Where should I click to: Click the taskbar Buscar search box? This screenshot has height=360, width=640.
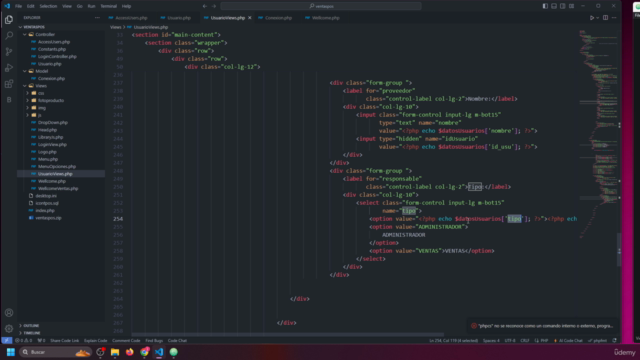click(56, 352)
